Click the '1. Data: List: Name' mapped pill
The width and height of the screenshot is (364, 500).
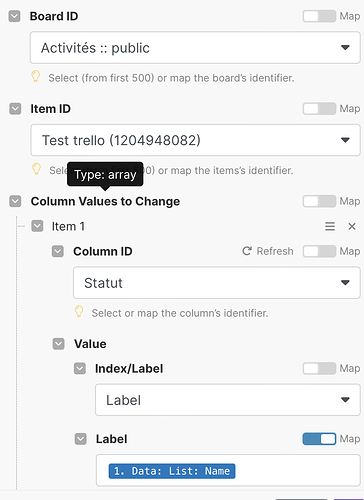click(x=172, y=471)
